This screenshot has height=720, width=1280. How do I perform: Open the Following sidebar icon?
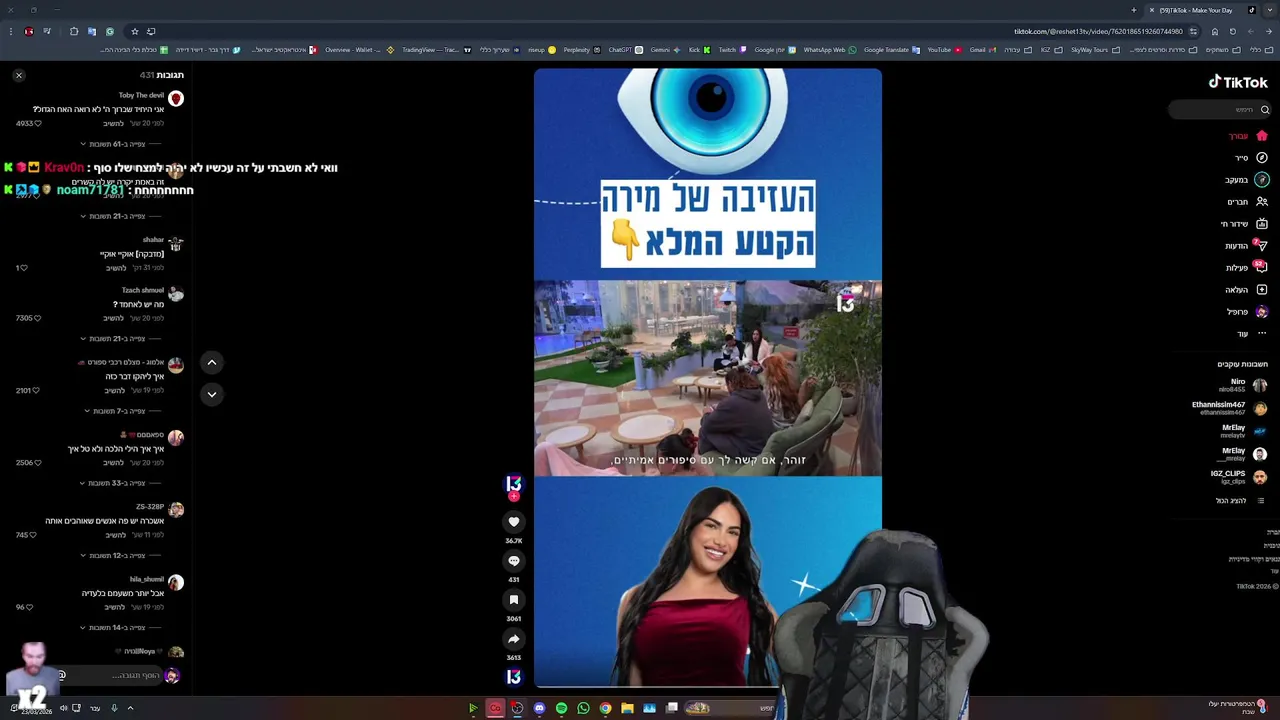(1262, 180)
